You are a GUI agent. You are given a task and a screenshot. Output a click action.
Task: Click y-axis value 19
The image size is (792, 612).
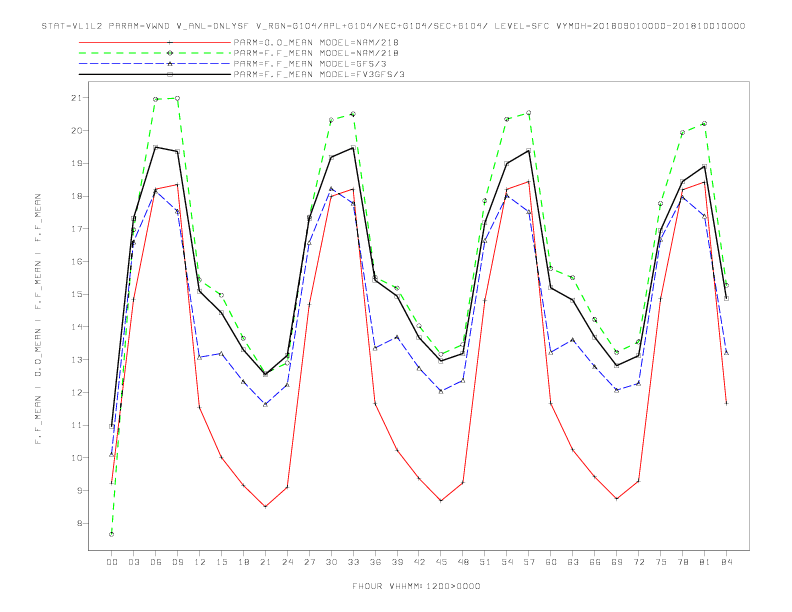coord(77,163)
